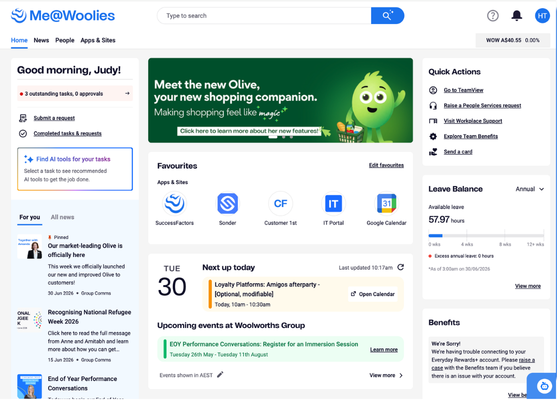Open End of Year Performance Conversations thumbnail
557x400 pixels.
coord(29,386)
